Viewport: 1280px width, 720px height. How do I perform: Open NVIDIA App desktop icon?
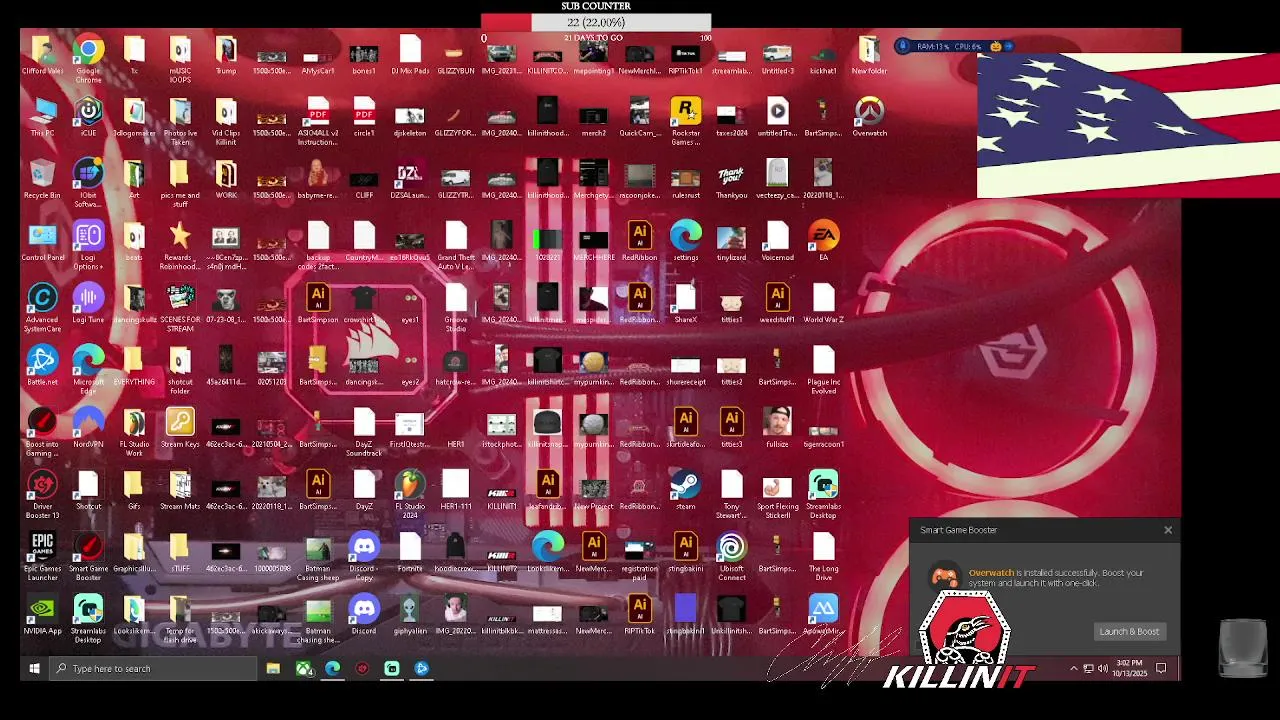click(42, 614)
